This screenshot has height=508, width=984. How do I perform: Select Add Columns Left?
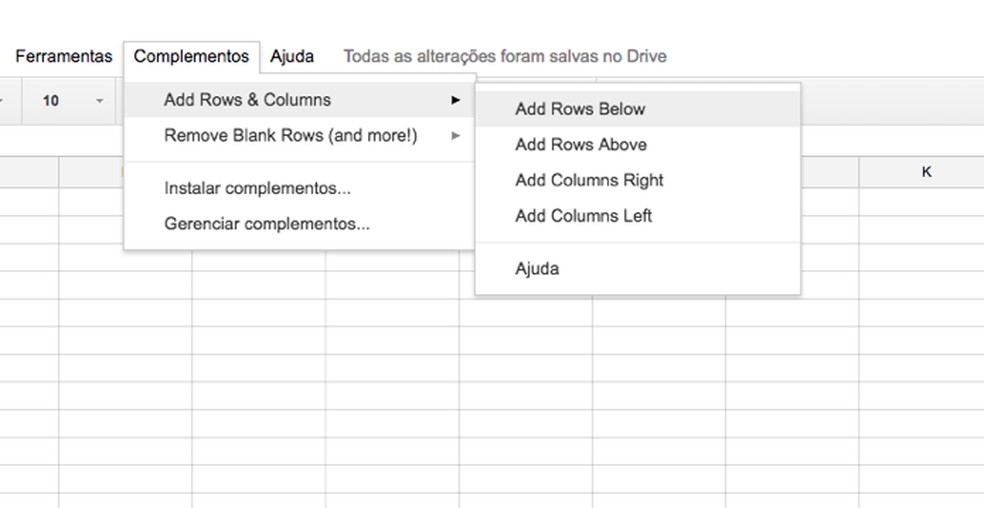click(x=584, y=216)
